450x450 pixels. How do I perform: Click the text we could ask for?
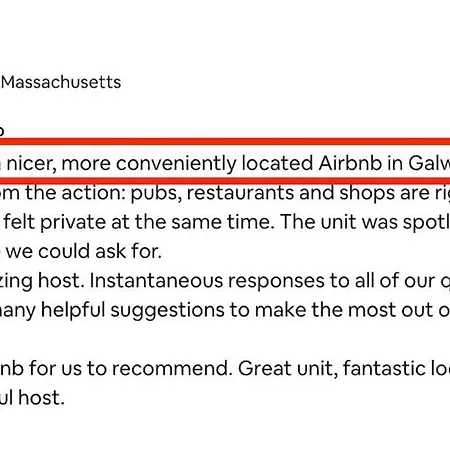[84, 251]
